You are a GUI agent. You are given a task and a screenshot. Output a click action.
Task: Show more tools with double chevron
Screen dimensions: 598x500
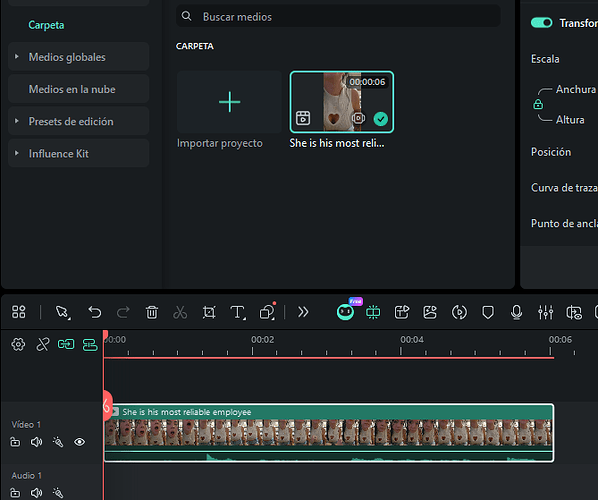pos(303,312)
